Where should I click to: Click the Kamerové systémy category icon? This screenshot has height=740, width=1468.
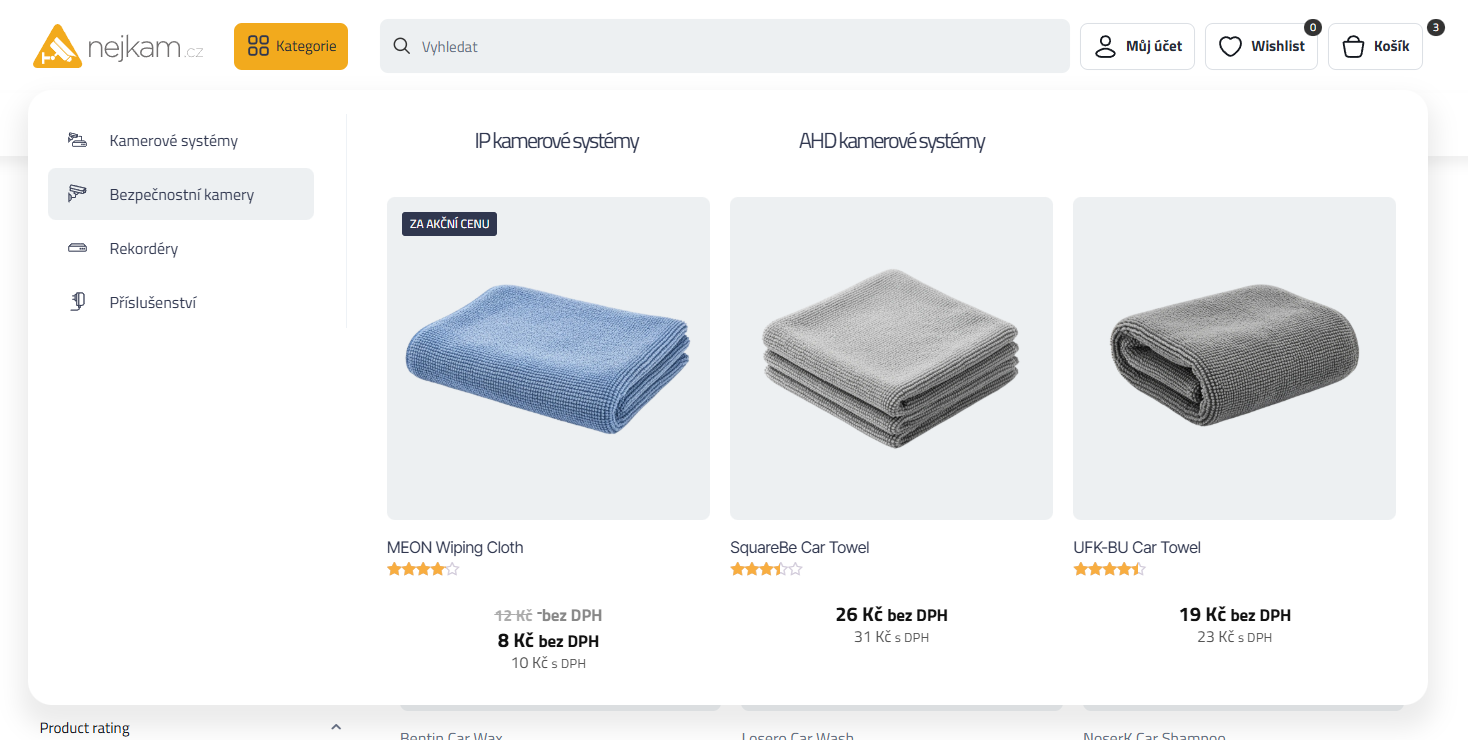pyautogui.click(x=77, y=141)
